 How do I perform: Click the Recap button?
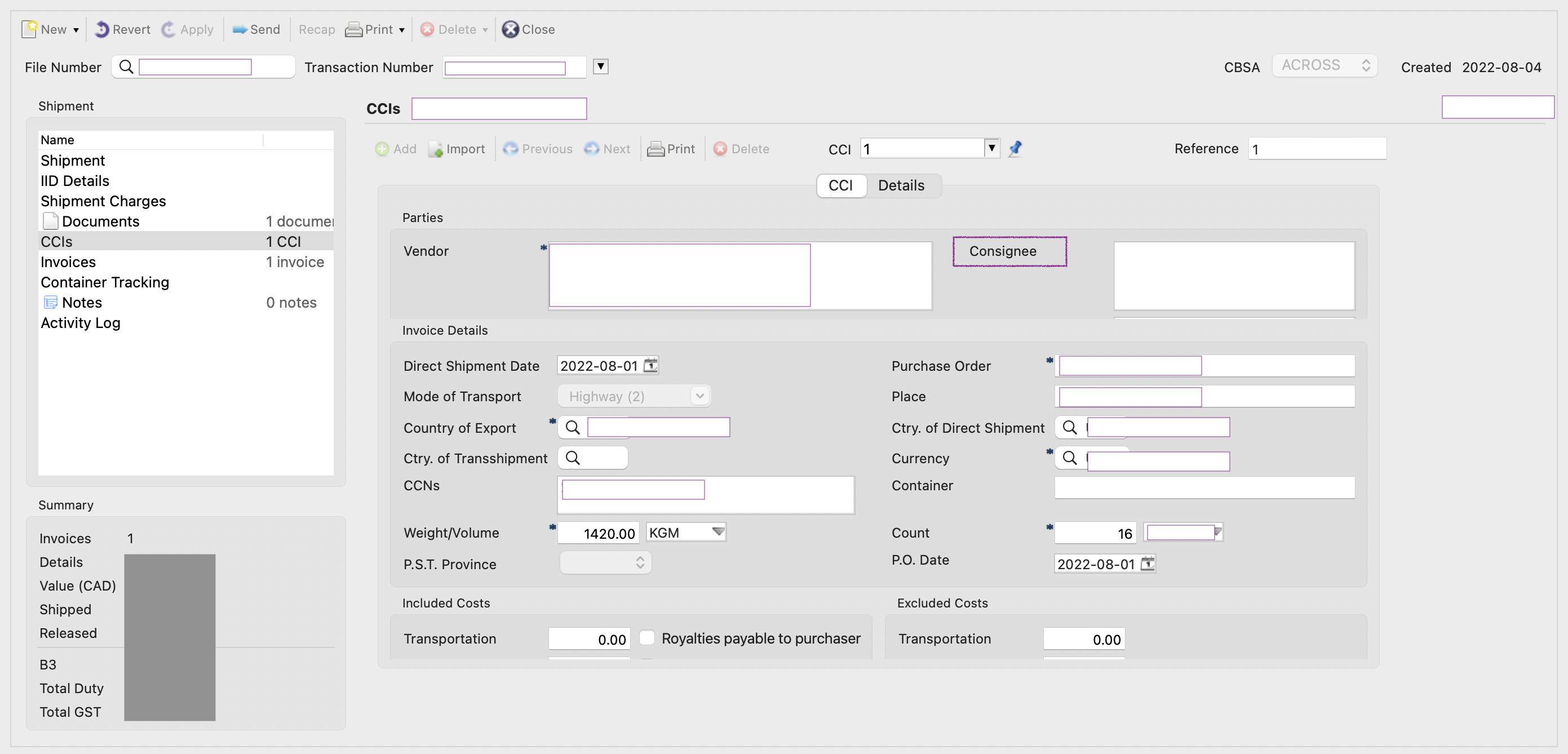point(317,29)
